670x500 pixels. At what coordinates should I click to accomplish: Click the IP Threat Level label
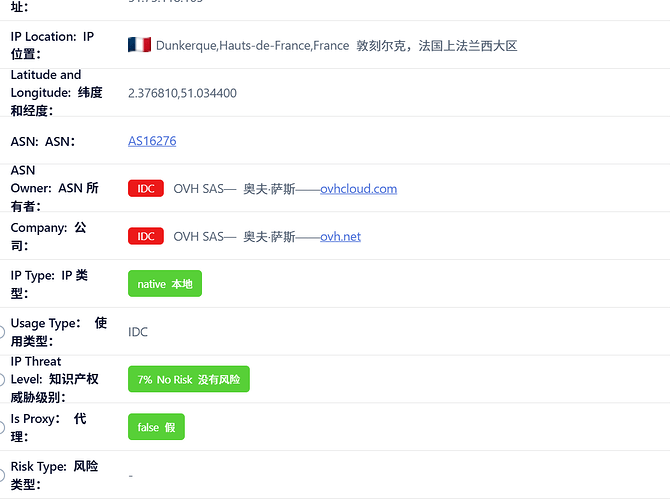point(55,379)
